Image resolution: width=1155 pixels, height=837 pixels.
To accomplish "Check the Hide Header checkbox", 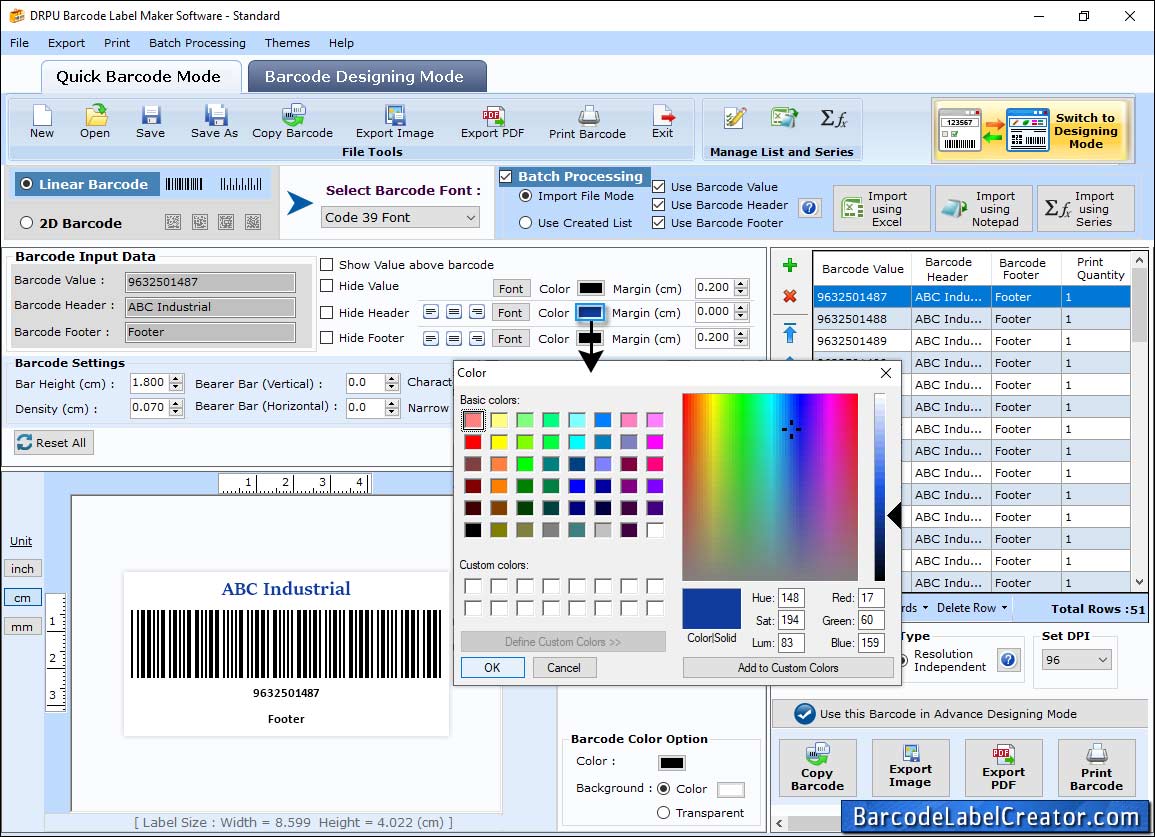I will pos(326,312).
